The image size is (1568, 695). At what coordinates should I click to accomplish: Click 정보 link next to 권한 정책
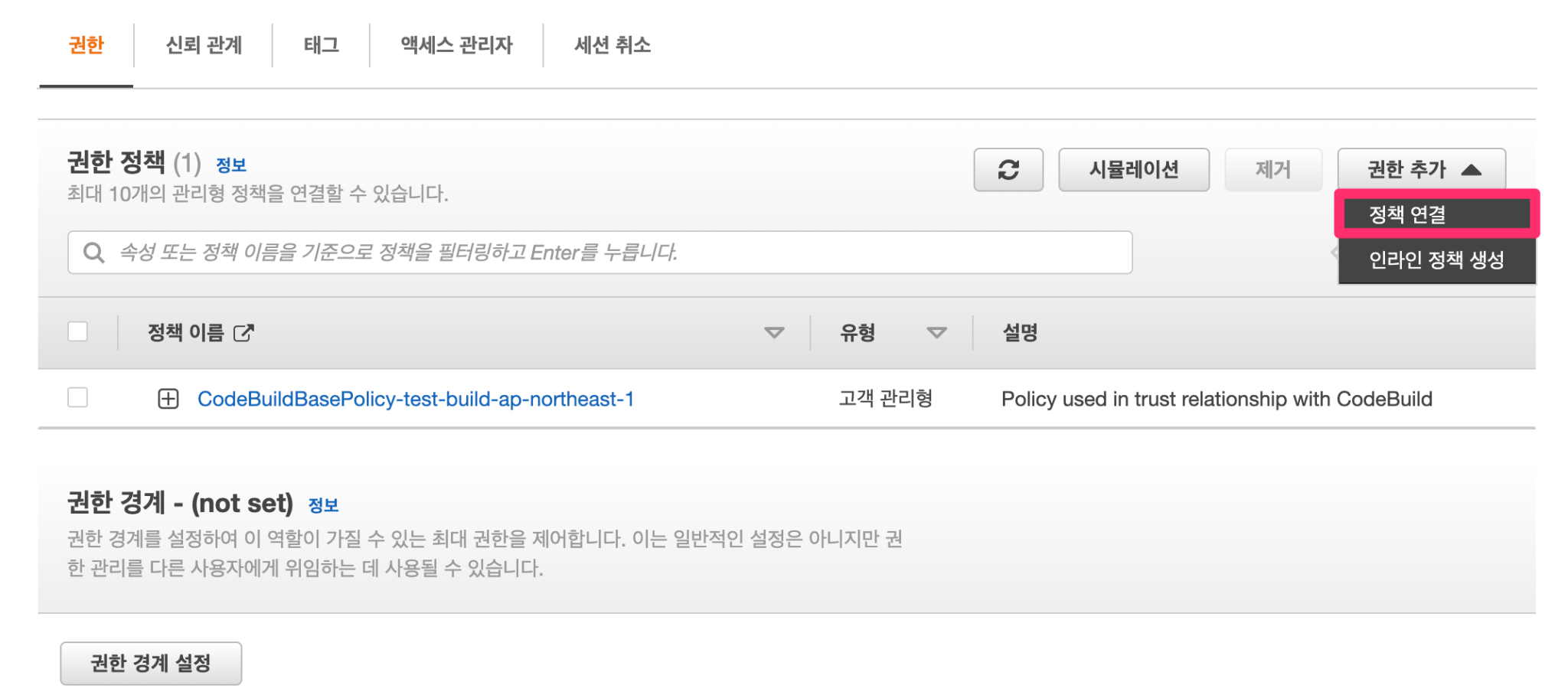230,165
